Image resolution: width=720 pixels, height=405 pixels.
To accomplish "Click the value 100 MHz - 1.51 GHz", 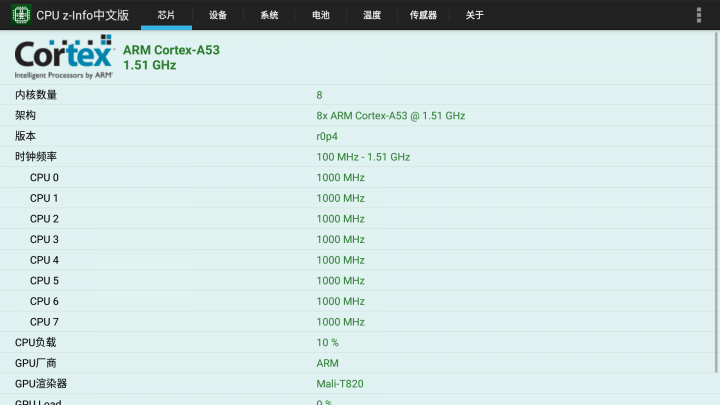I will (x=363, y=157).
